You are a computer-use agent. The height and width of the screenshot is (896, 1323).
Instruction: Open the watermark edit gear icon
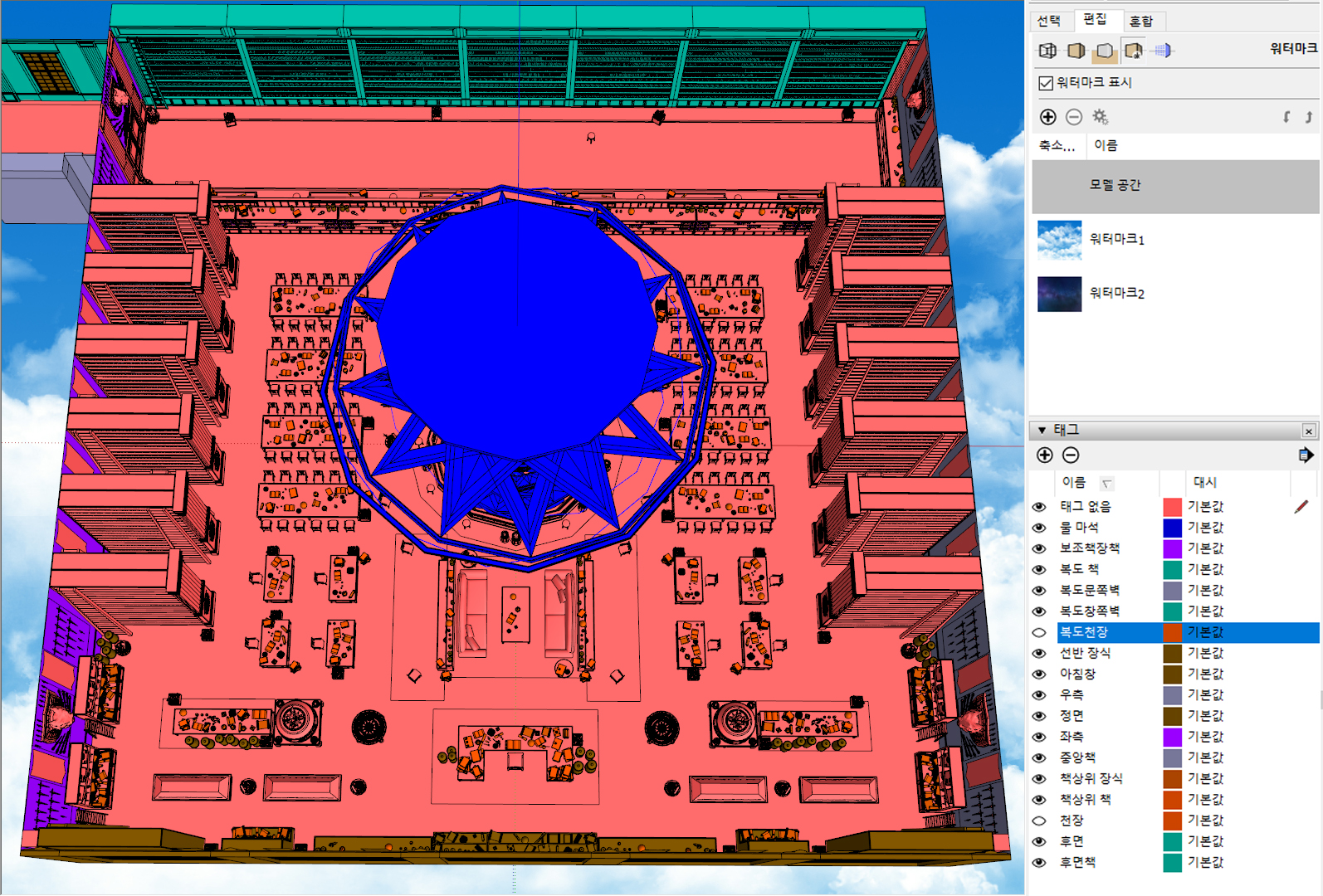coord(1100,117)
